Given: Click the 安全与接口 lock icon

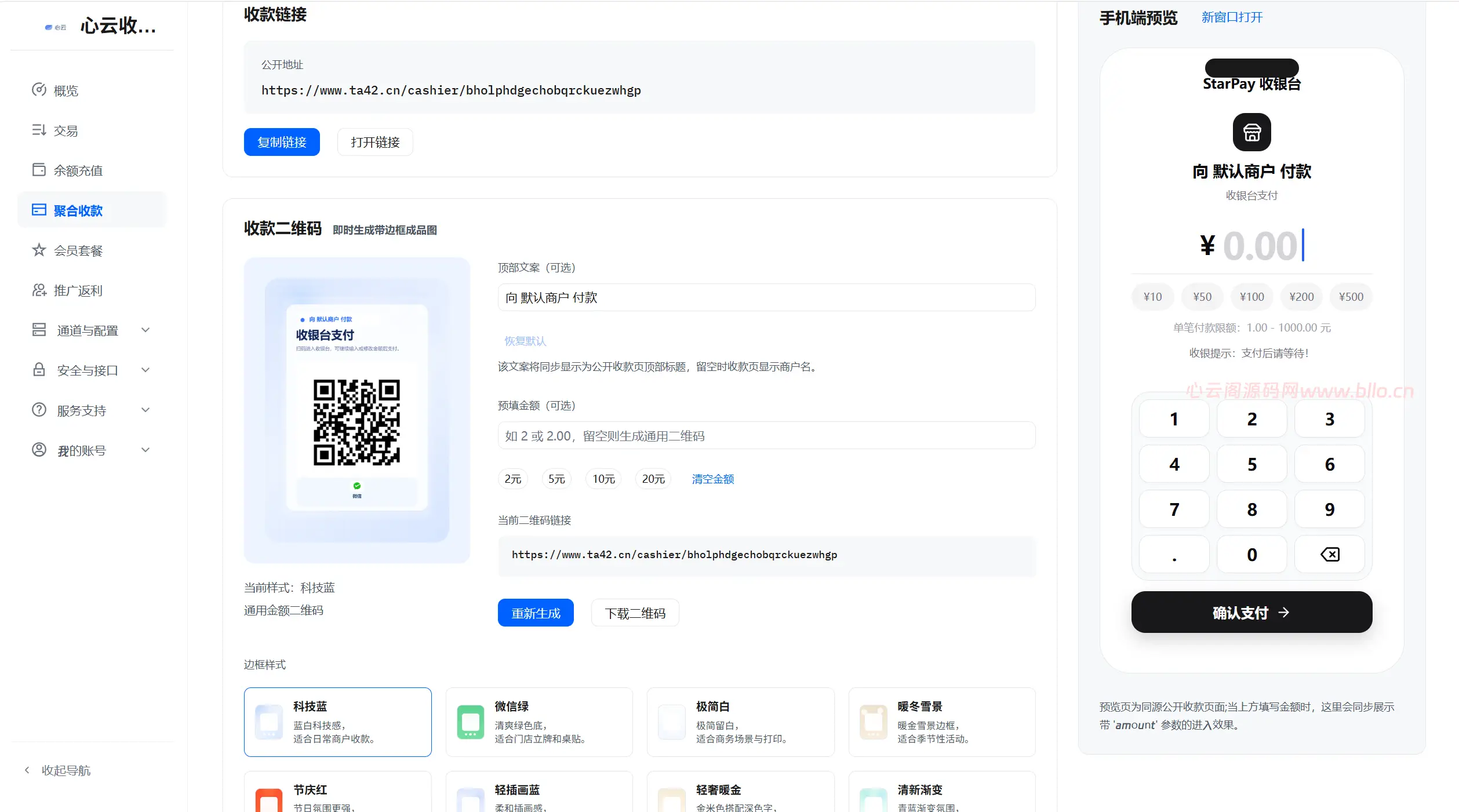Looking at the screenshot, I should click(39, 370).
